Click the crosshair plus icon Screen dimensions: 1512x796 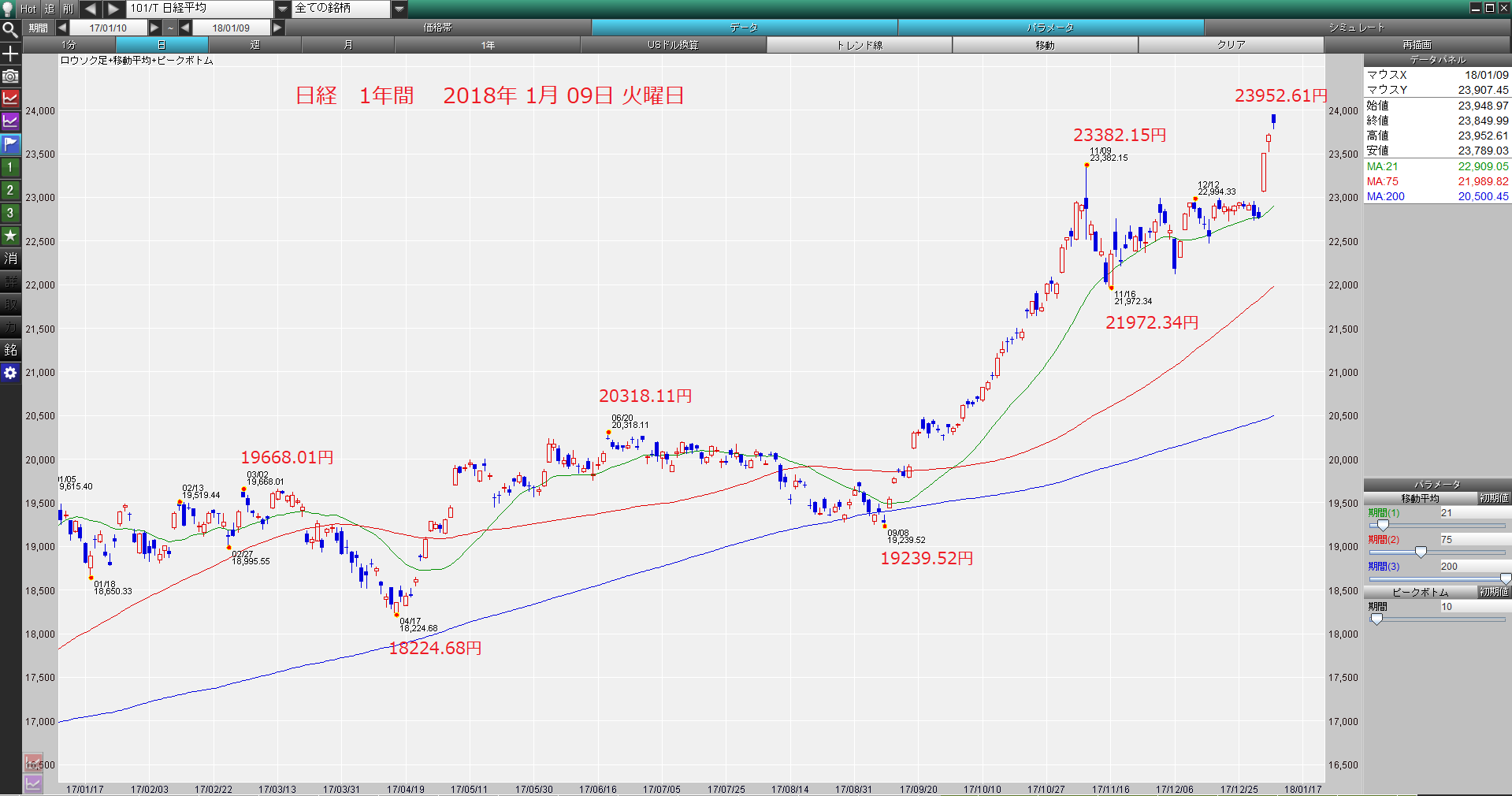pos(10,53)
